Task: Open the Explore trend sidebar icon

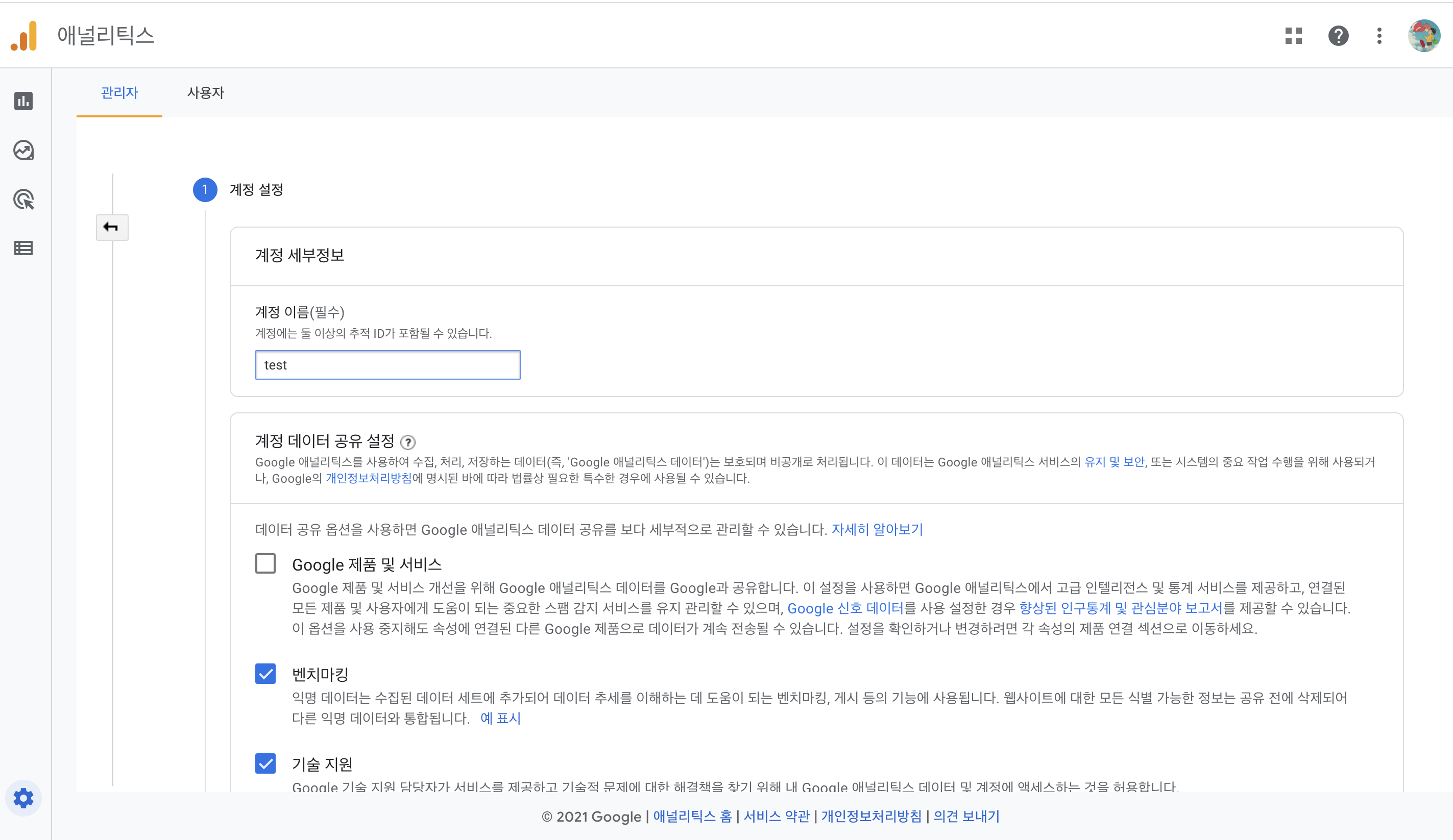Action: (x=23, y=151)
